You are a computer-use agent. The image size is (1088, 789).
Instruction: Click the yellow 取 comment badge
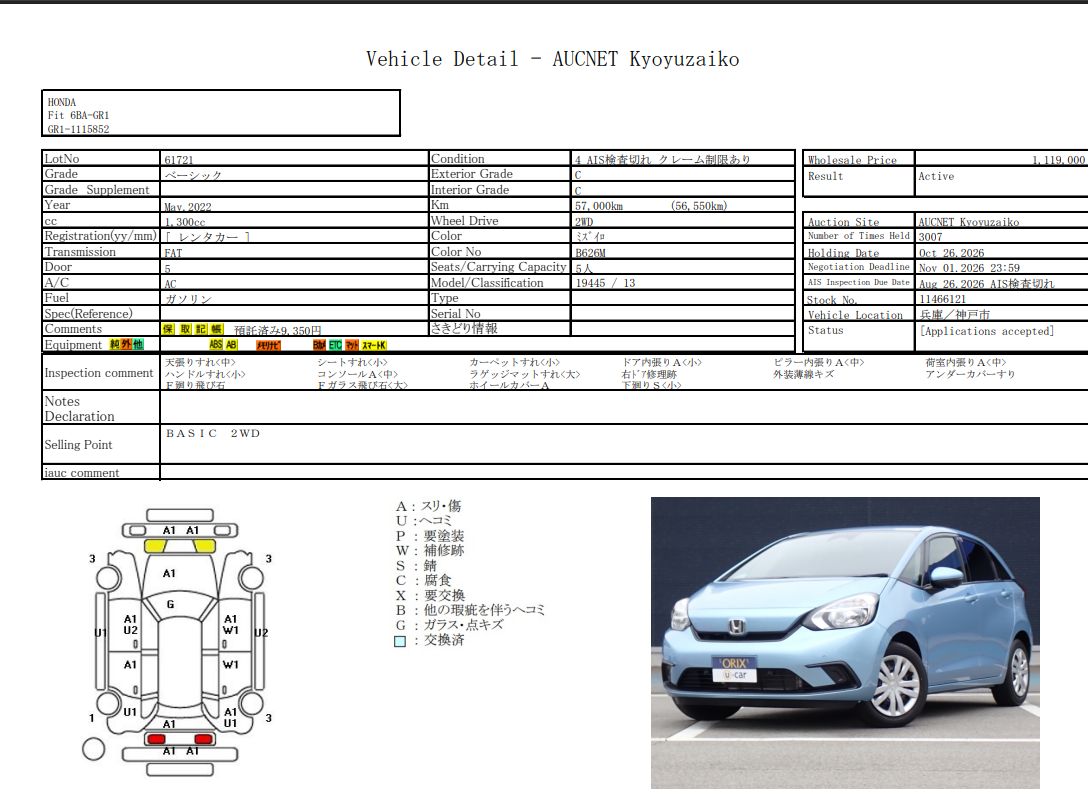pos(185,329)
